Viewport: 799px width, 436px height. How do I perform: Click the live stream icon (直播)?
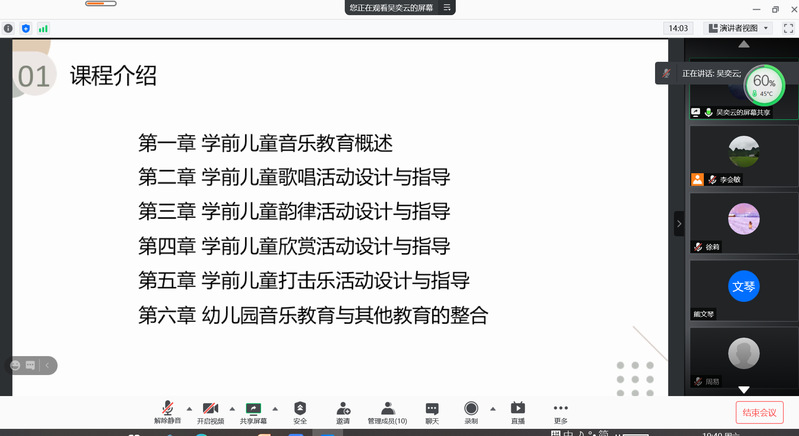tap(517, 409)
